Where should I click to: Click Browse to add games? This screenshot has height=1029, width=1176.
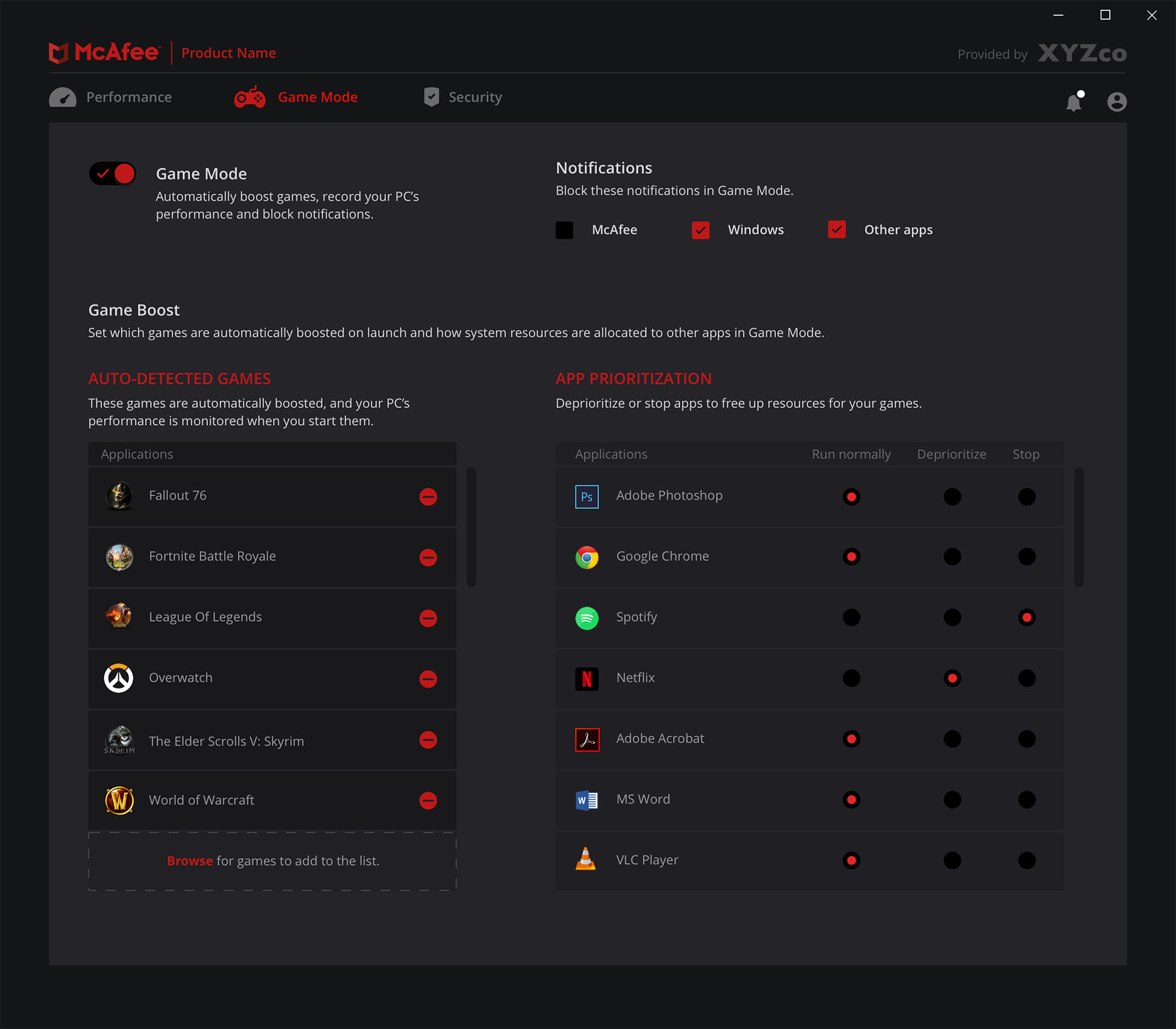click(x=190, y=861)
